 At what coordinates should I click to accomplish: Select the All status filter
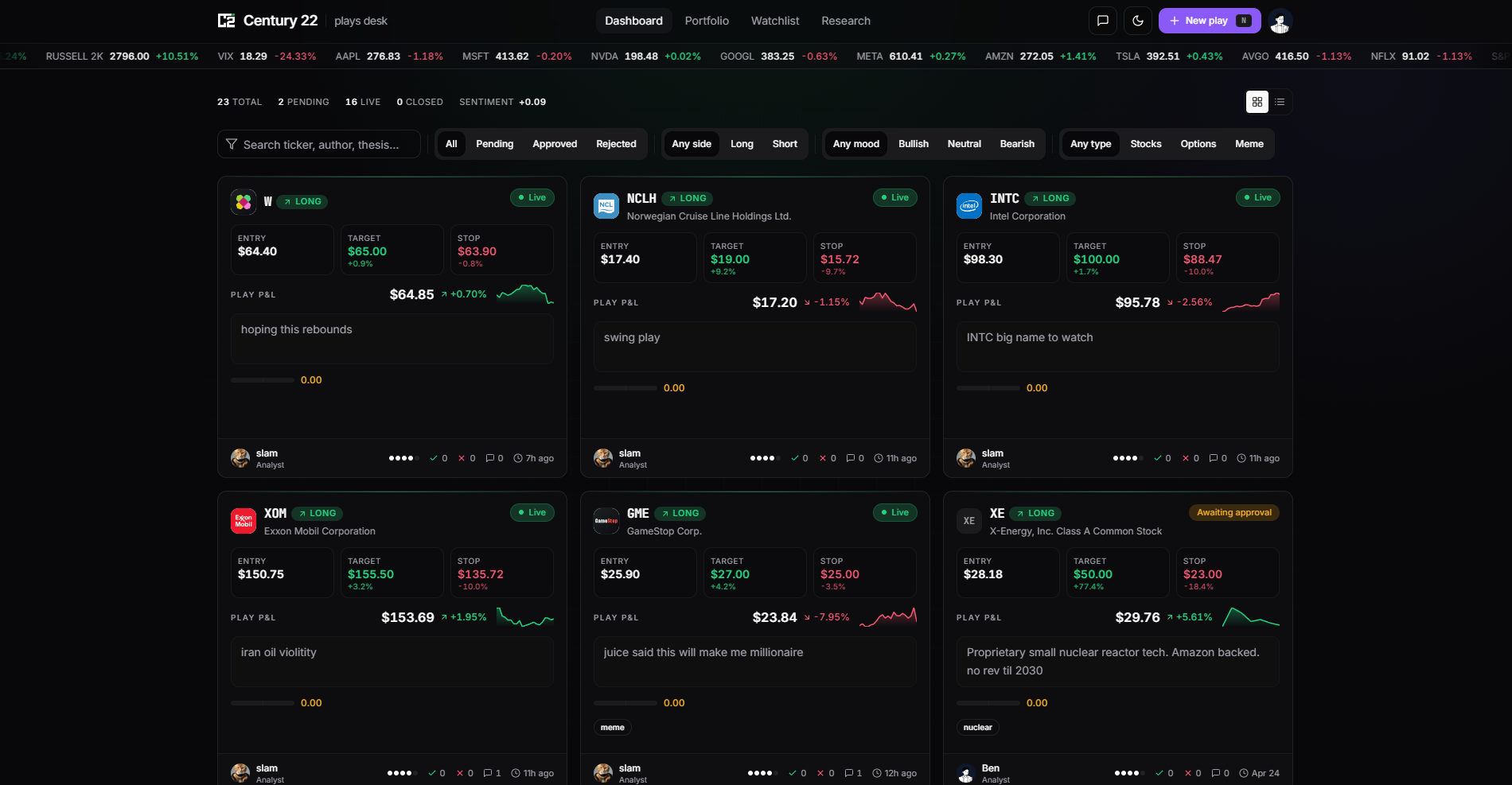451,144
